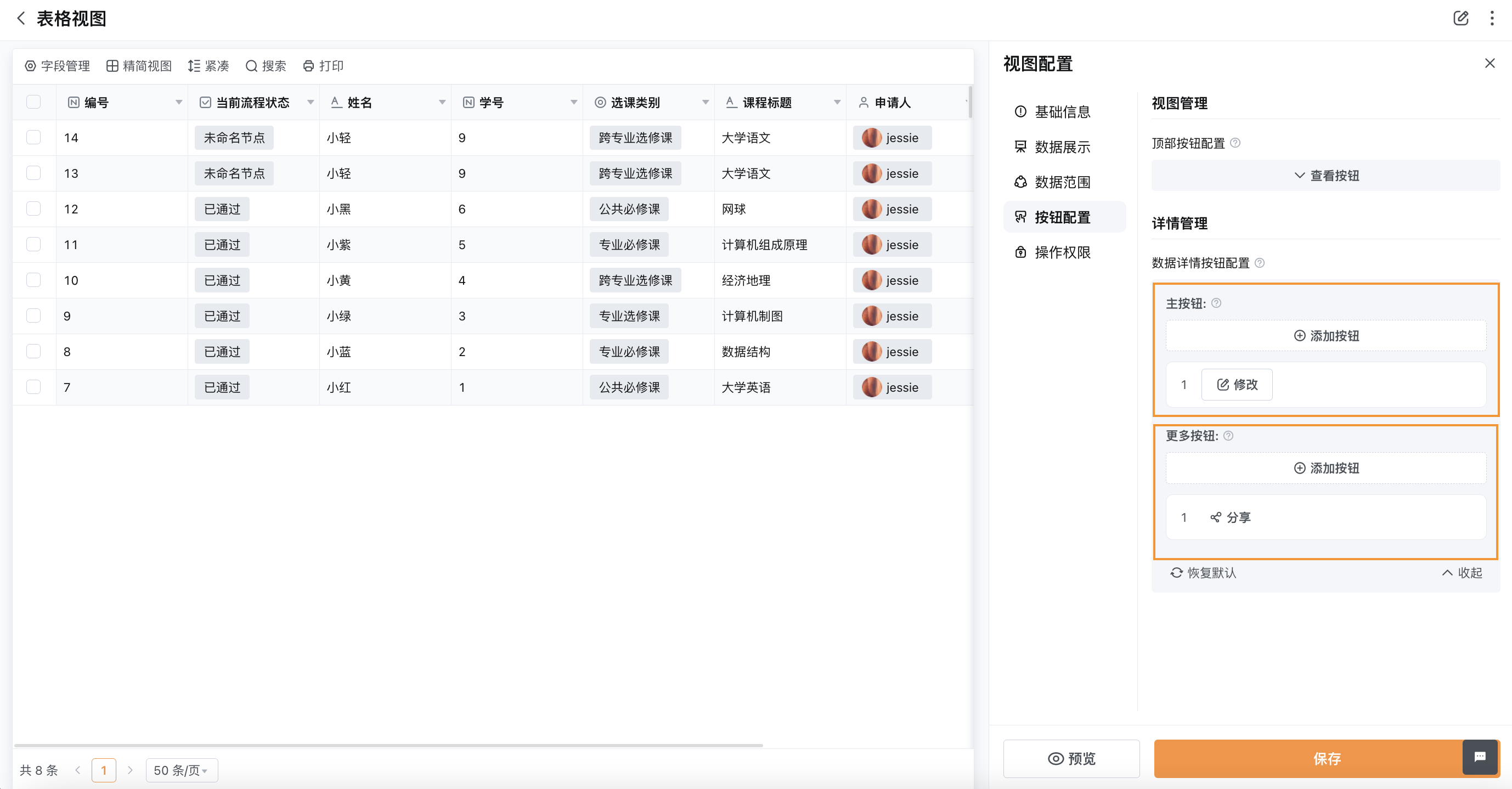This screenshot has height=789, width=1512.
Task: Click jessie avatar in row 14
Action: (x=872, y=138)
